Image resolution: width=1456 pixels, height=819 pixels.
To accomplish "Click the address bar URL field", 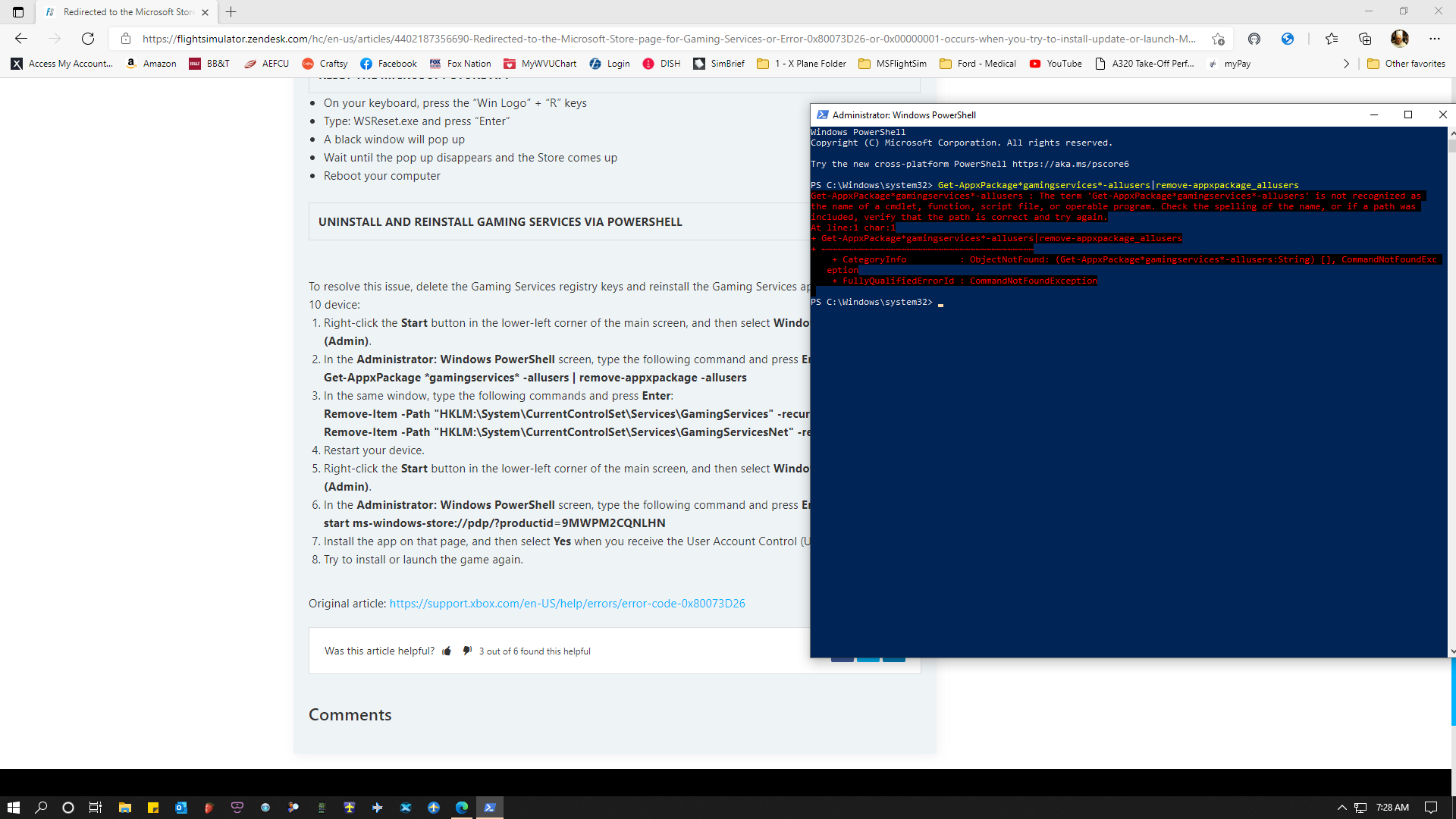I will [667, 39].
